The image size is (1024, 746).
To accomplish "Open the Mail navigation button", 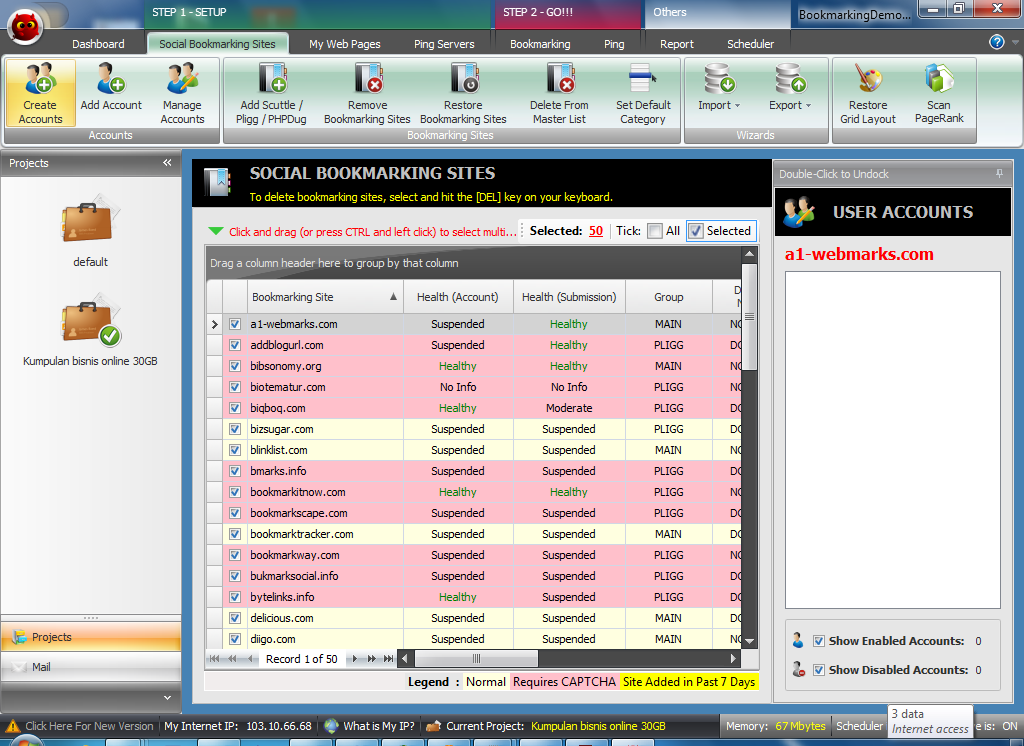I will pos(91,667).
